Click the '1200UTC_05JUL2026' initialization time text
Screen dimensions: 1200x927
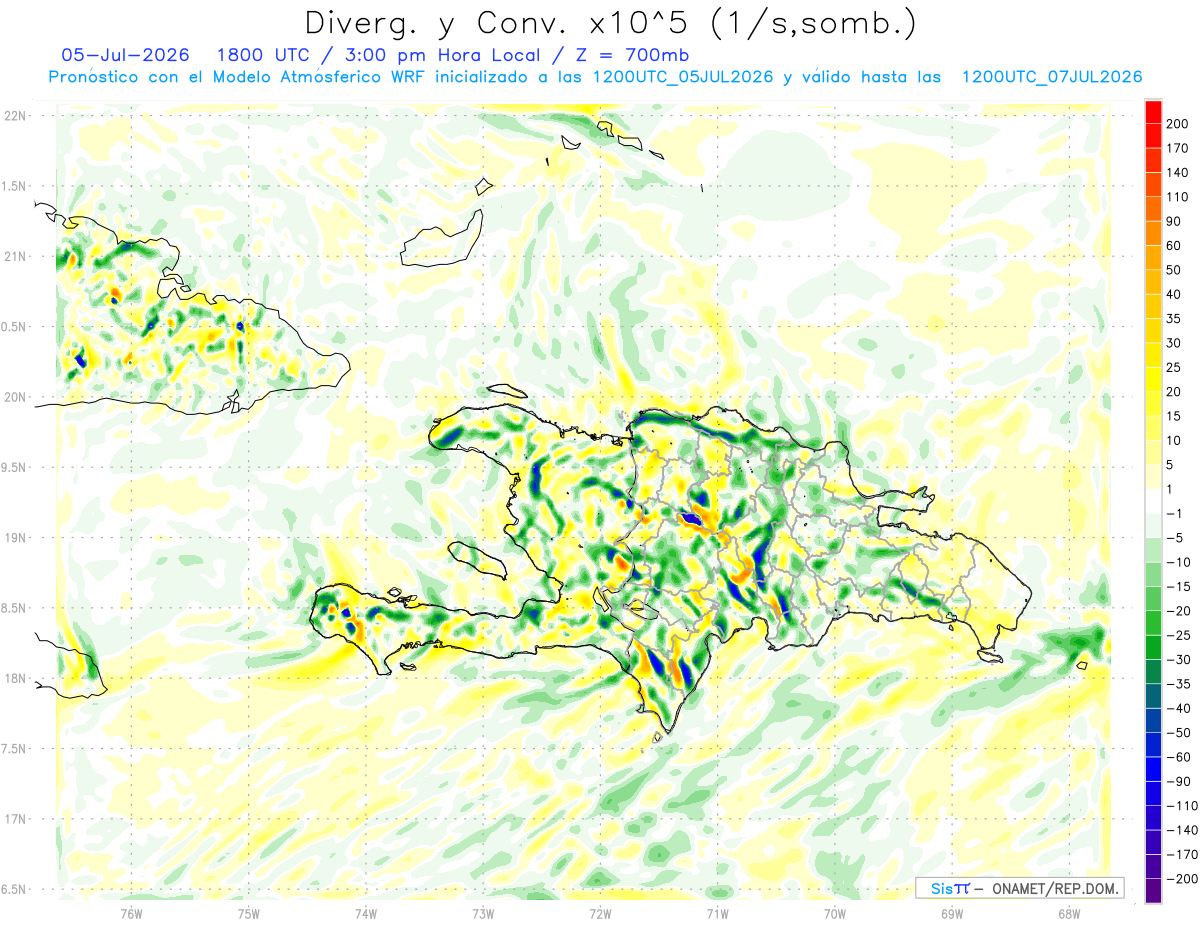(x=681, y=77)
